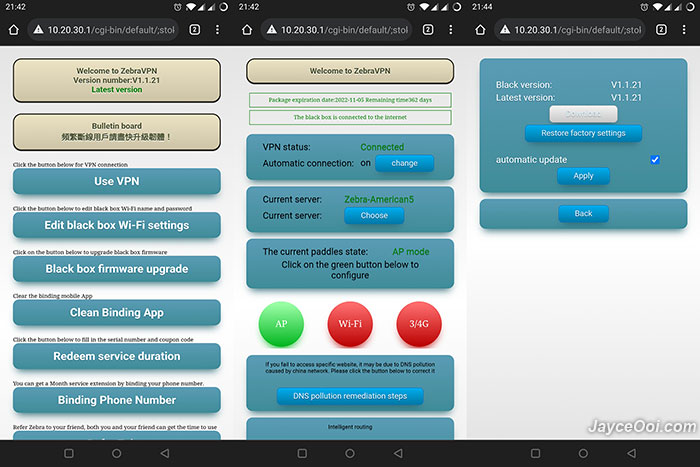Click Bulletin board notice box
The height and width of the screenshot is (467, 700).
coord(117,132)
